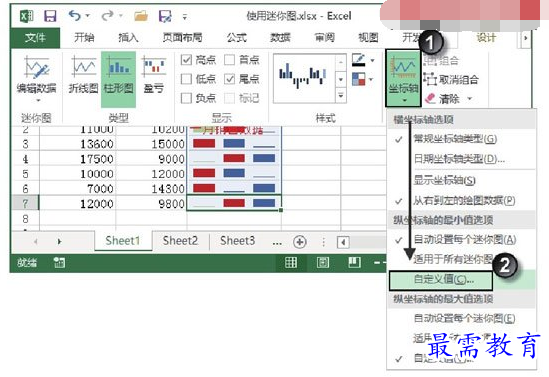Toggle the 负点 checkbox

pos(186,98)
